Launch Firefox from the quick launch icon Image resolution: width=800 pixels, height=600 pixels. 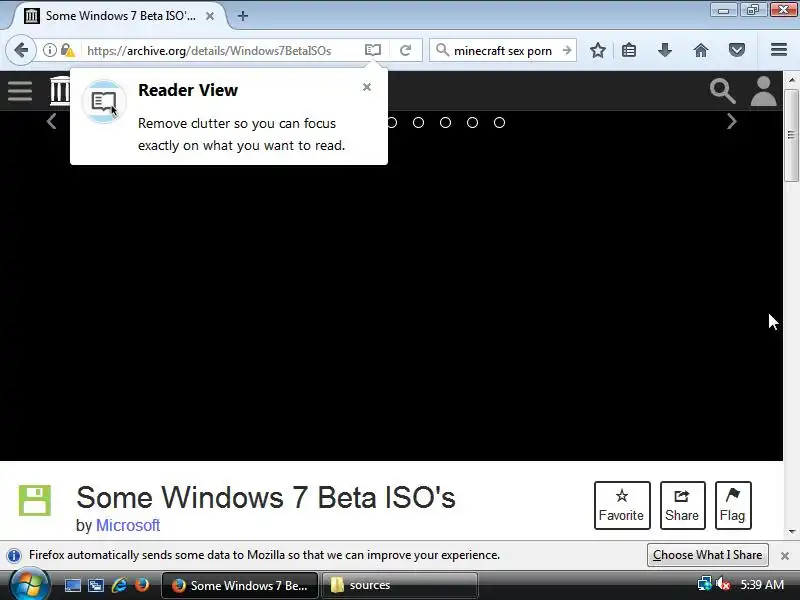point(142,585)
